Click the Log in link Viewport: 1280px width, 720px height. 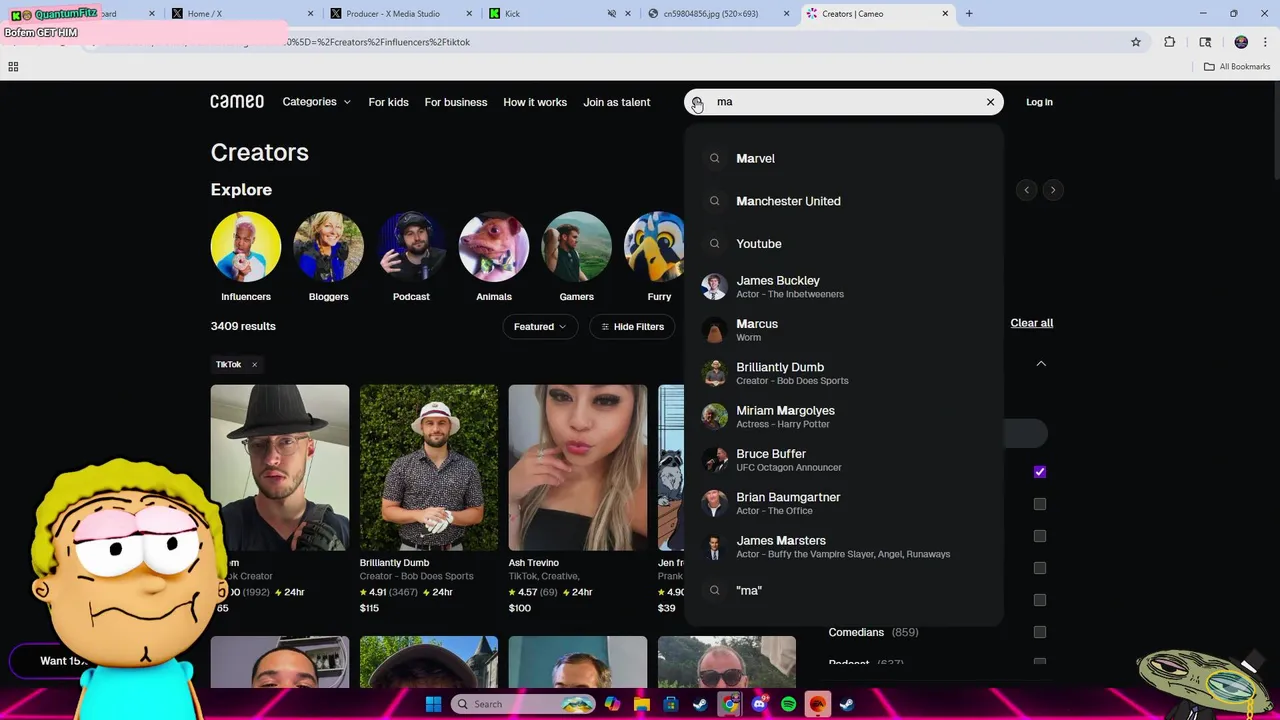pos(1039,102)
